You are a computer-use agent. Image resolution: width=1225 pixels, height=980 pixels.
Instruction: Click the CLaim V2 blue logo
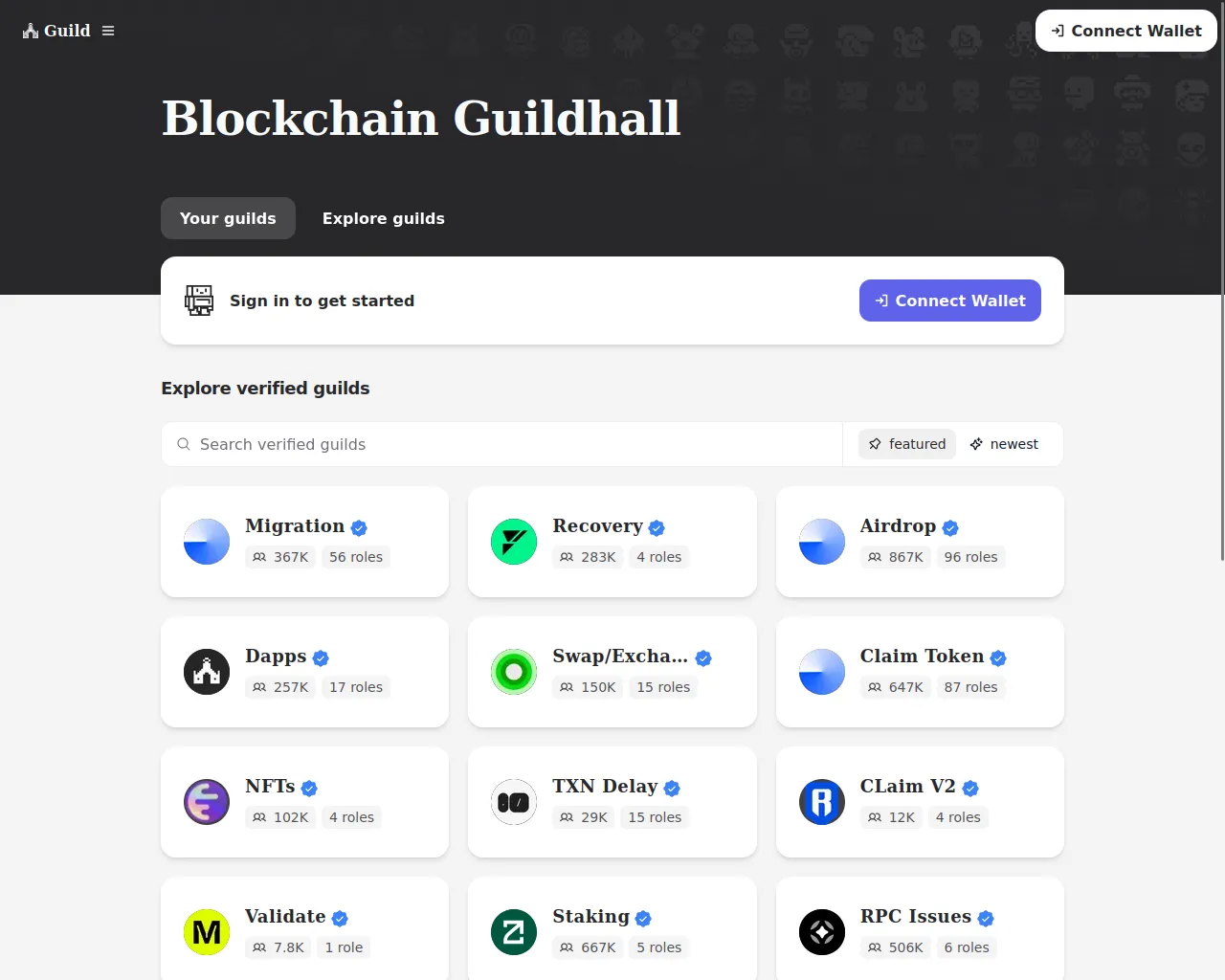(x=822, y=802)
